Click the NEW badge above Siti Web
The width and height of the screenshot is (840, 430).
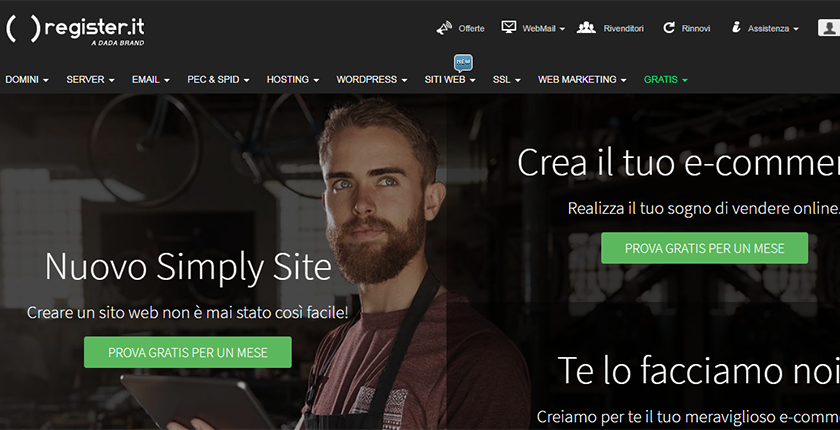463,62
